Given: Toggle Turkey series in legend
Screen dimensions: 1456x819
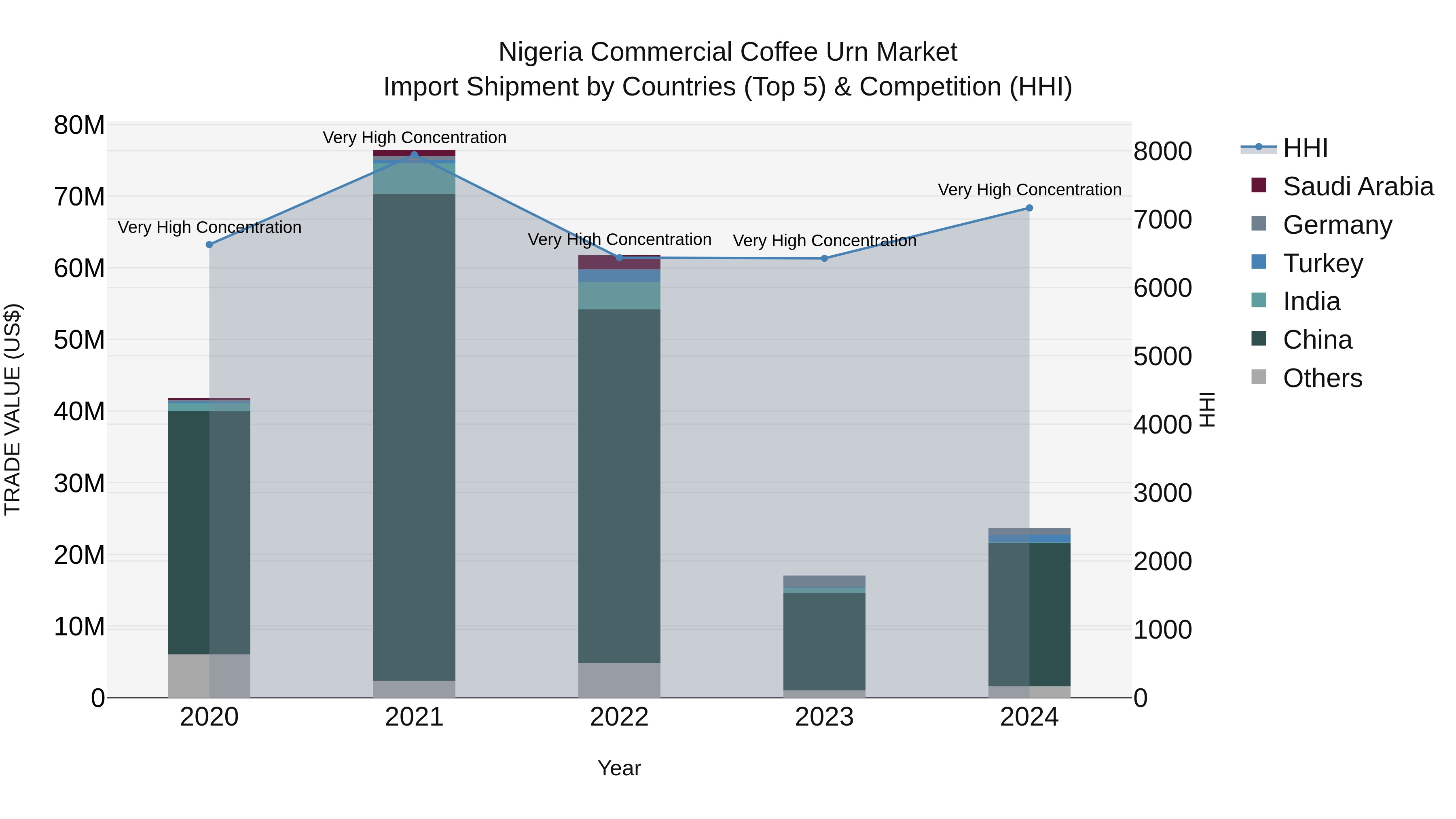Looking at the screenshot, I should 1307,263.
